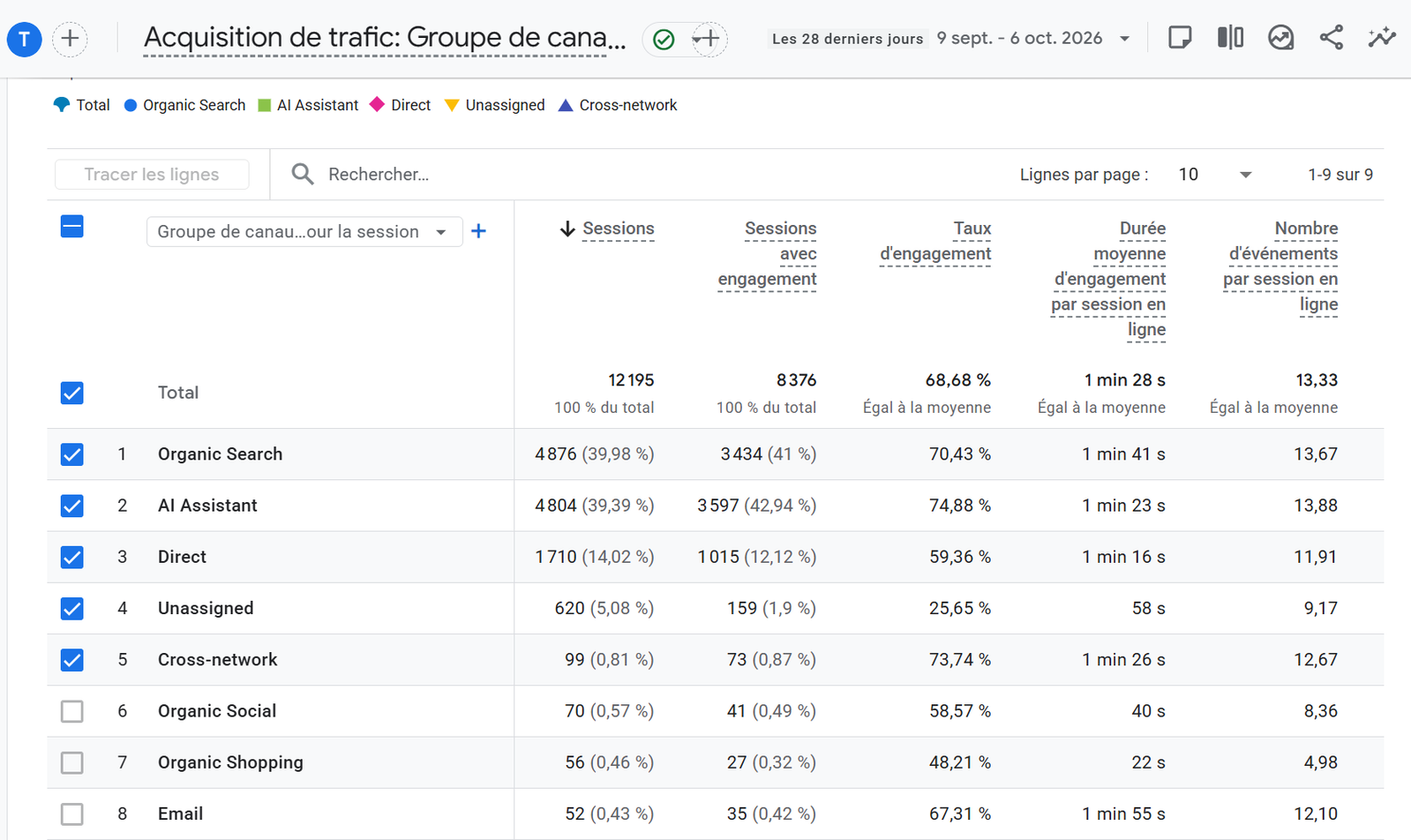Click the search magnifier icon
Screen dimensions: 1411x840
tap(303, 174)
